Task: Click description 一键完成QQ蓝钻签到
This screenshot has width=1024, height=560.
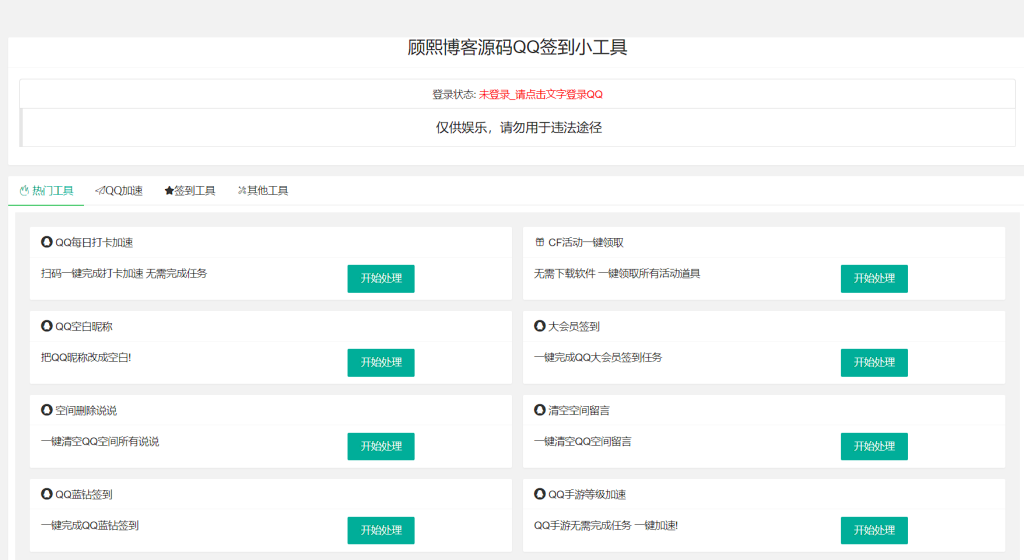Action: tap(90, 525)
